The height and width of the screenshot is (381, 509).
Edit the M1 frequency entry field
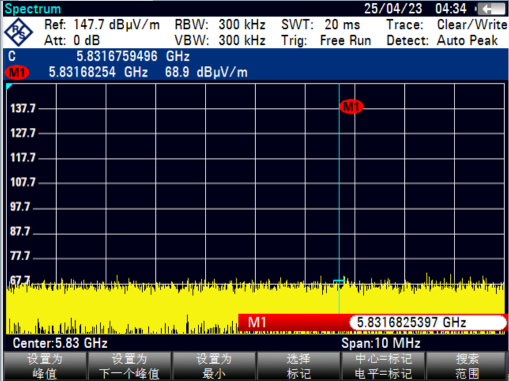click(428, 323)
